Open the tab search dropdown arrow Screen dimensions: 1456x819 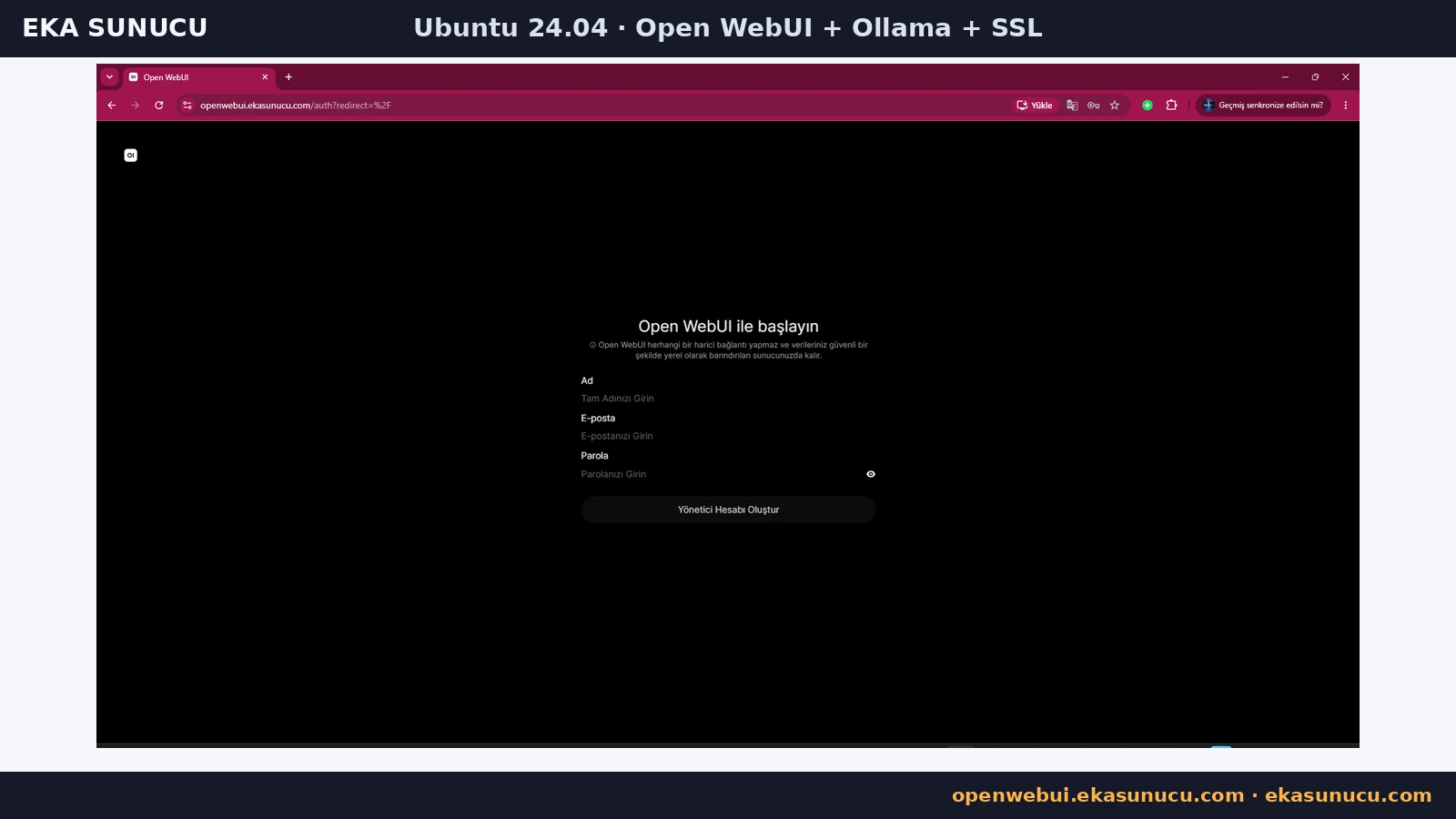[x=109, y=77]
